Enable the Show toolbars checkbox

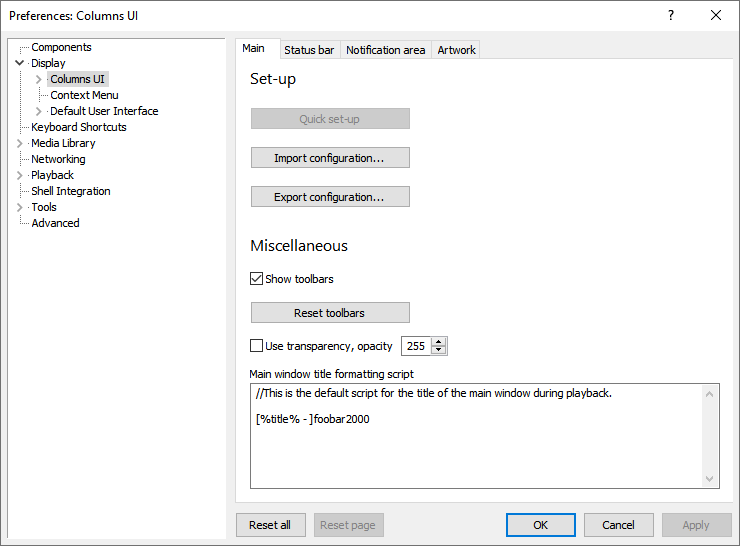click(257, 279)
